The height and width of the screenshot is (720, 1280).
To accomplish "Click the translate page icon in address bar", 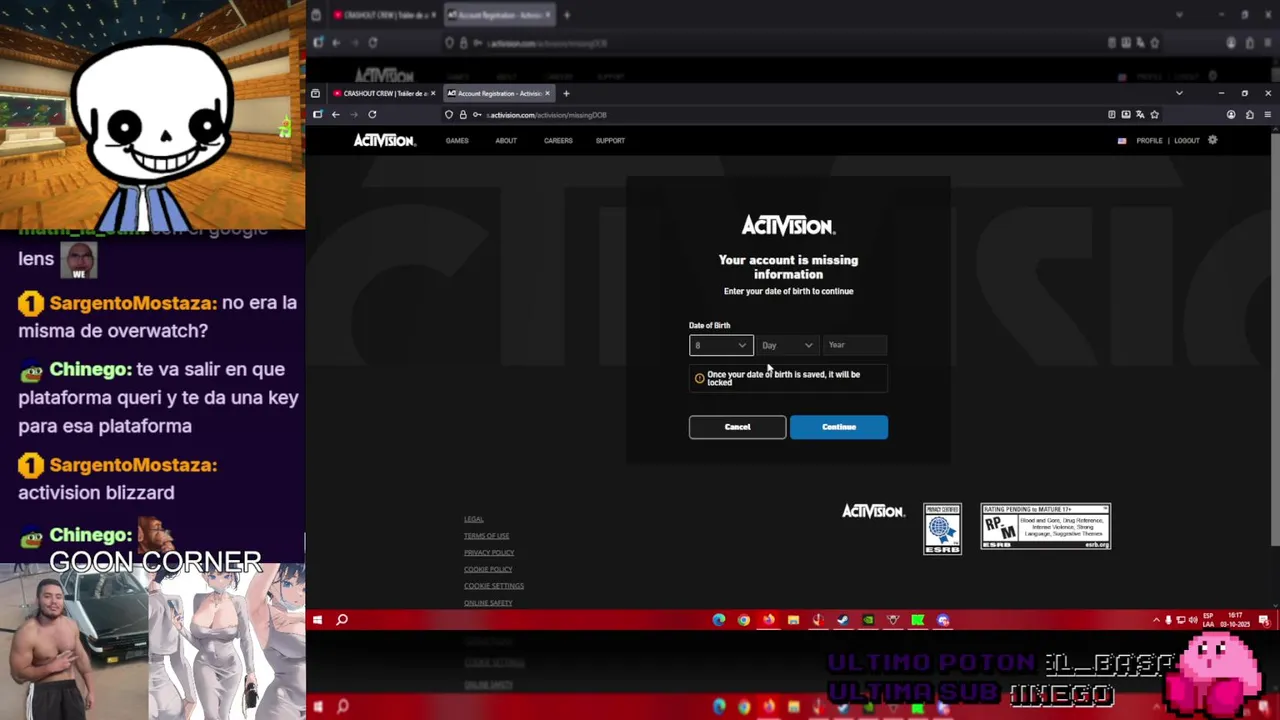I will pos(1140,115).
